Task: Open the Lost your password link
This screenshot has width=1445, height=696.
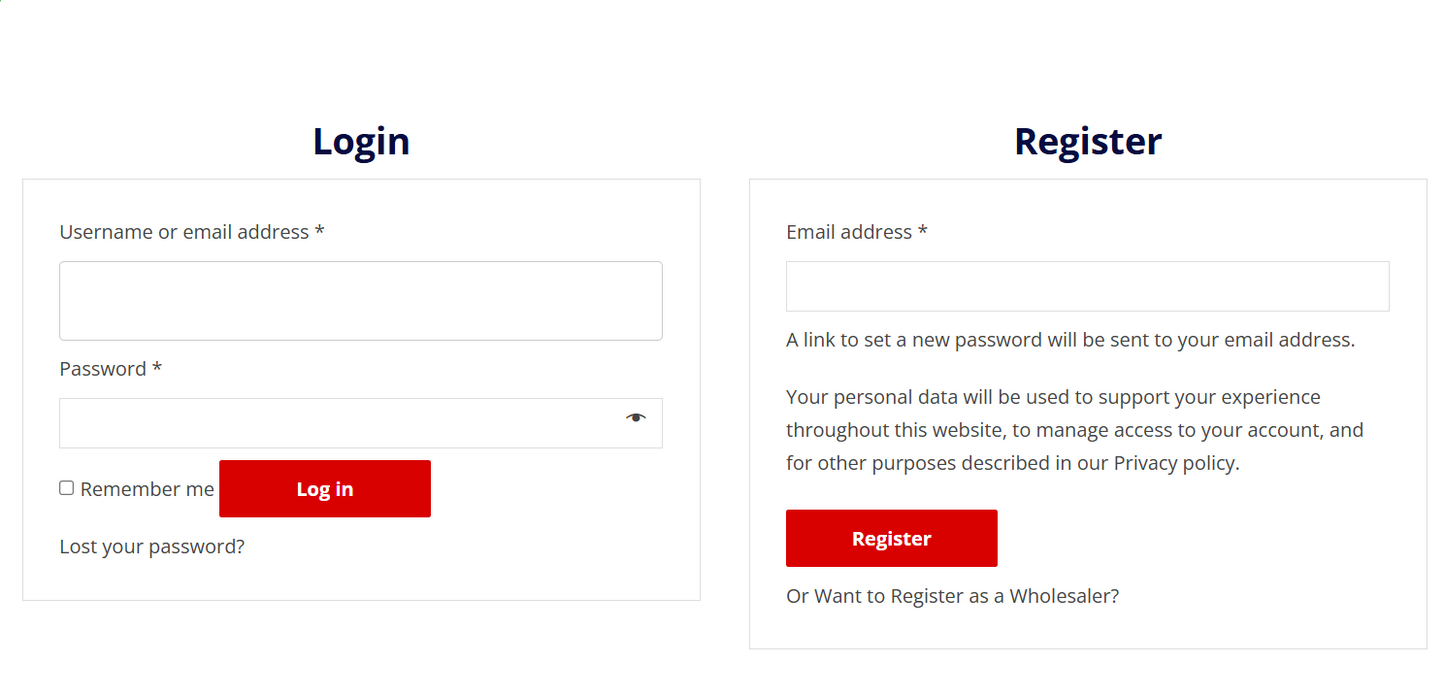Action: click(152, 547)
